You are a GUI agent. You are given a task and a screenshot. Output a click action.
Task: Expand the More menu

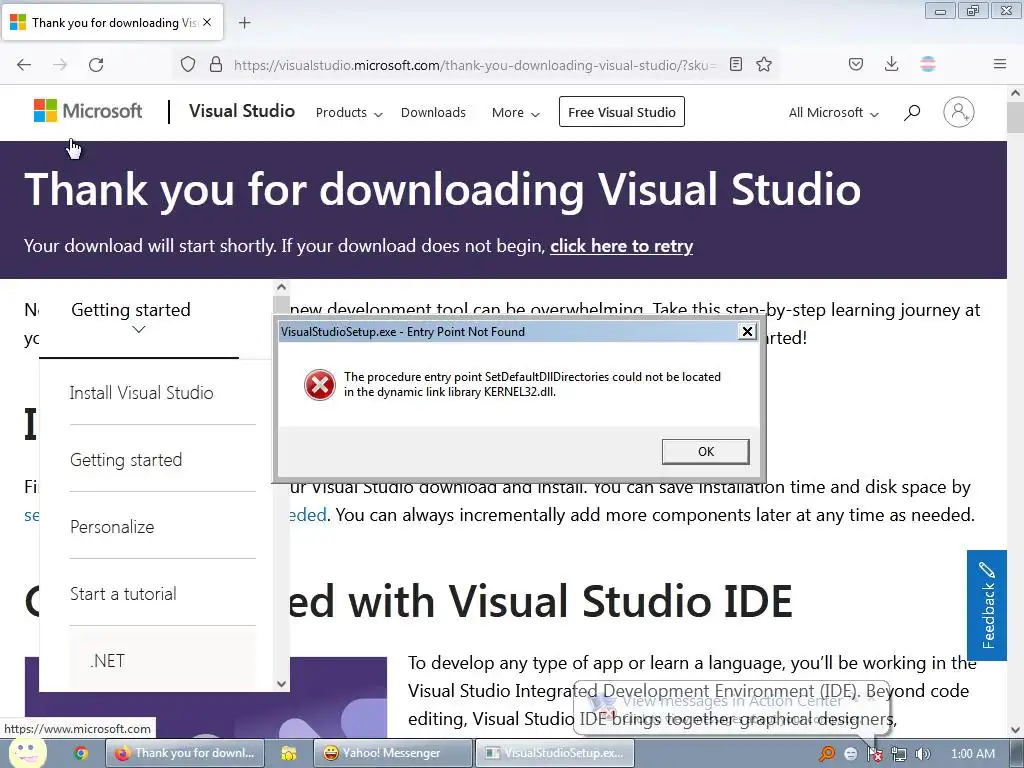tap(516, 112)
